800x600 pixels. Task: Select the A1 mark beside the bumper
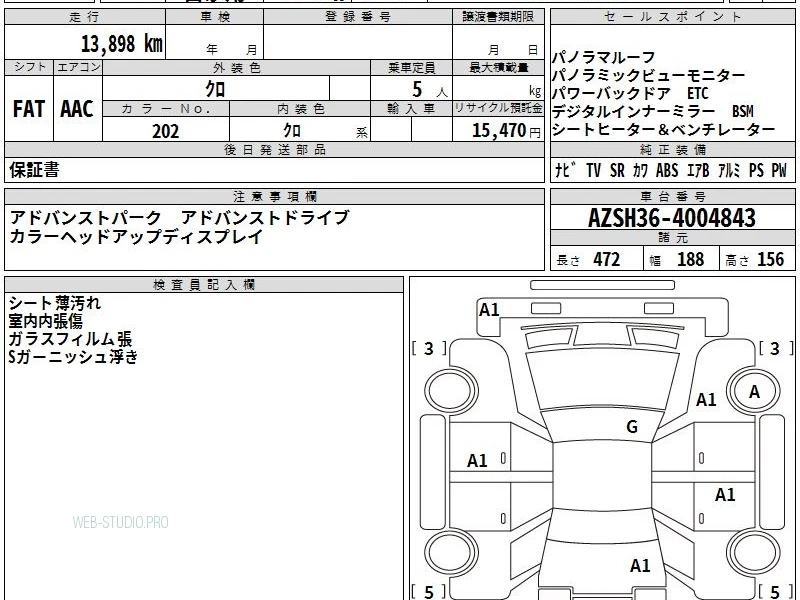point(489,310)
